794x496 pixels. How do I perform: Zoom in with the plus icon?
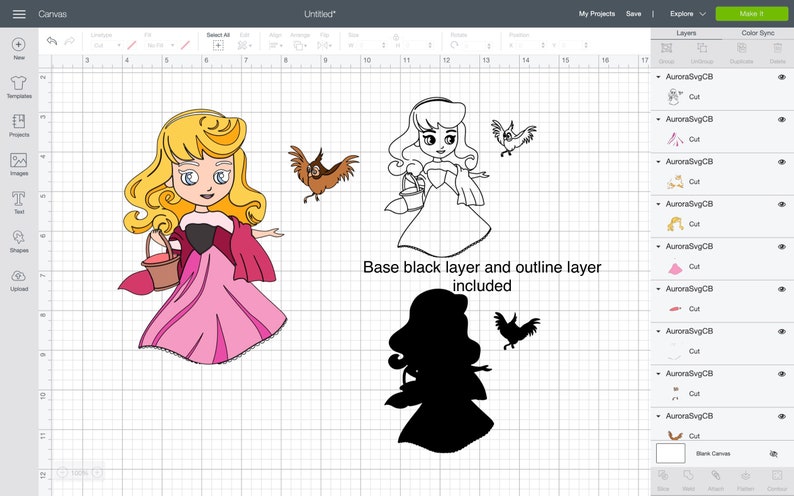click(x=97, y=473)
